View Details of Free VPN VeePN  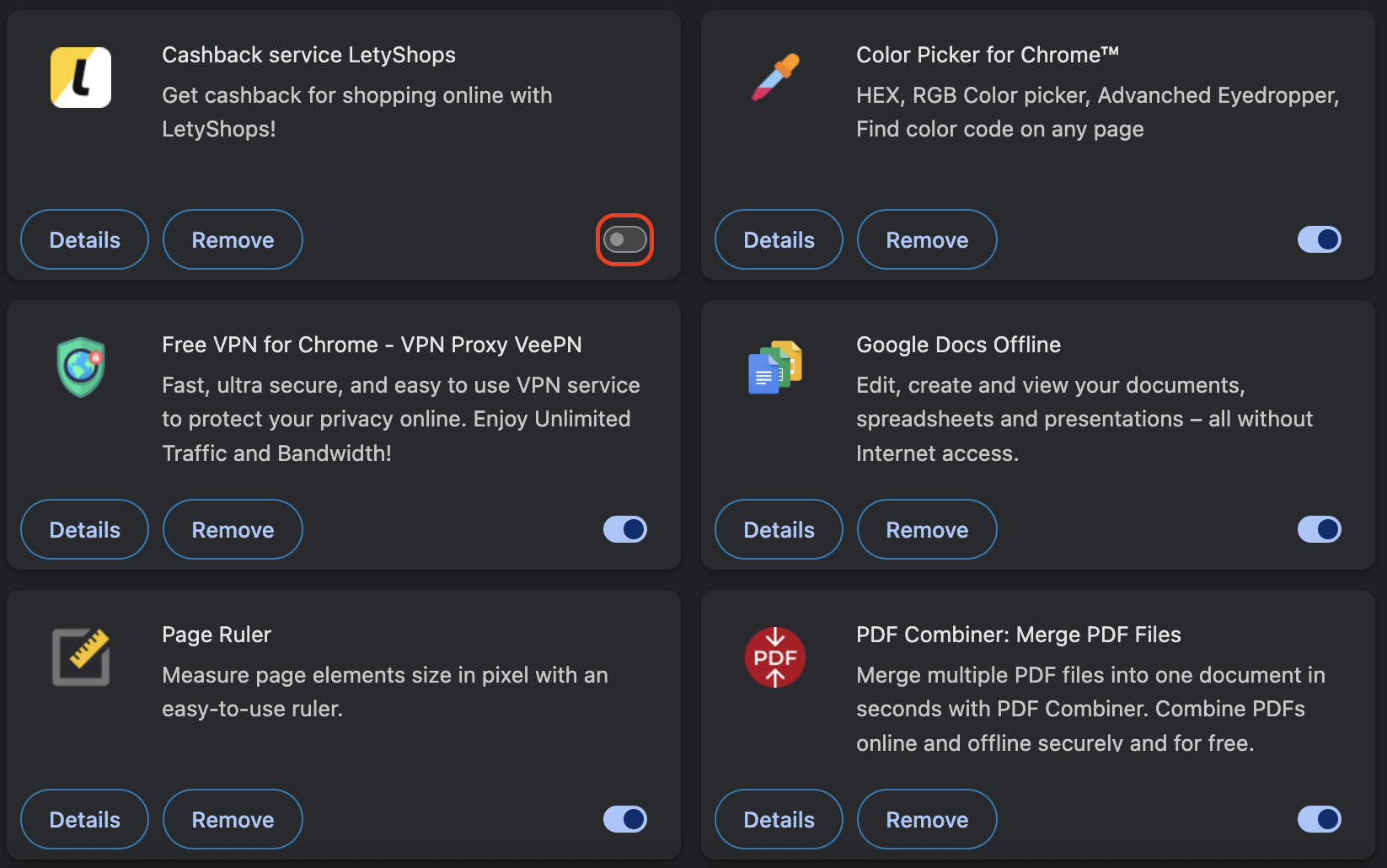[84, 529]
